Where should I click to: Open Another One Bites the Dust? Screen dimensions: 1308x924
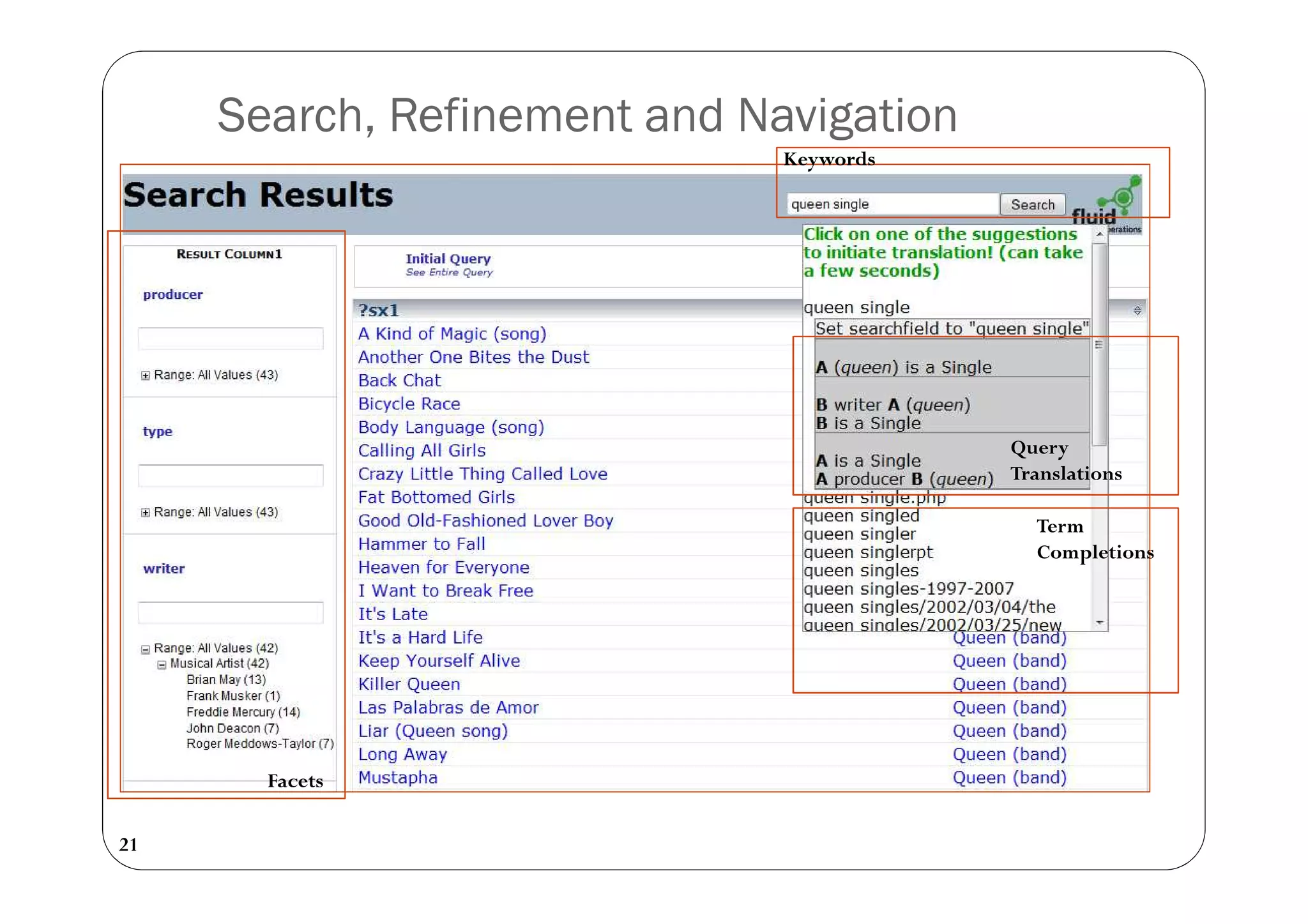tap(473, 357)
